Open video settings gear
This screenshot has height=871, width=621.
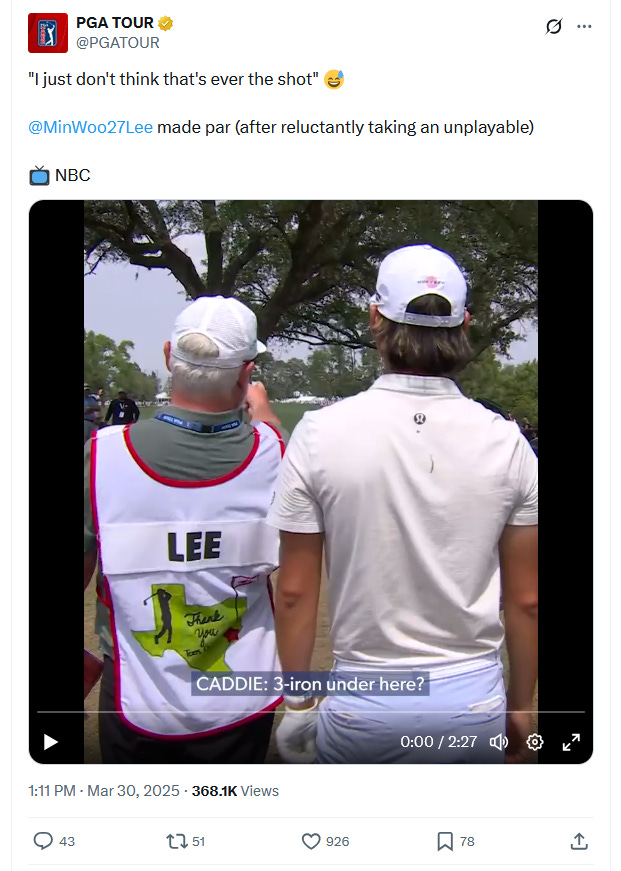click(x=535, y=742)
